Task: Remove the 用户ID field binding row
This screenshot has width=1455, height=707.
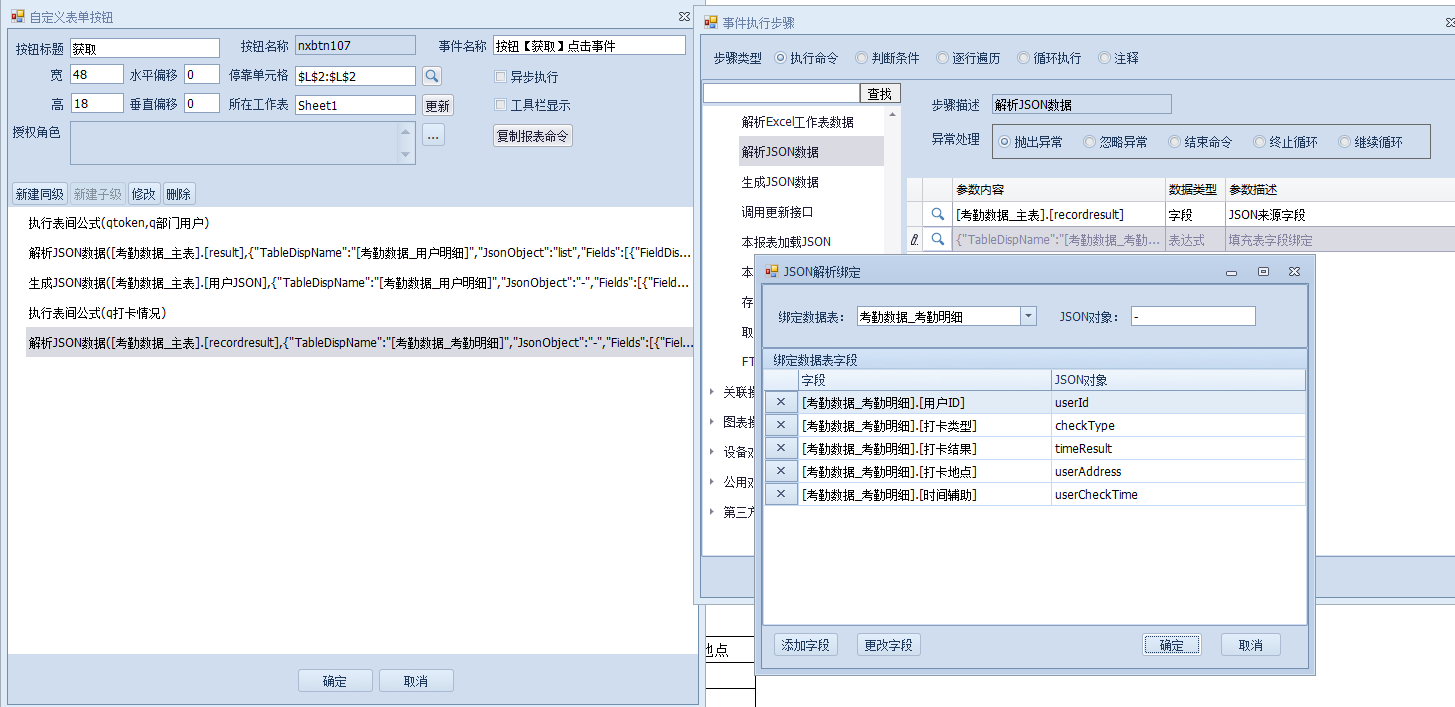Action: pos(781,403)
